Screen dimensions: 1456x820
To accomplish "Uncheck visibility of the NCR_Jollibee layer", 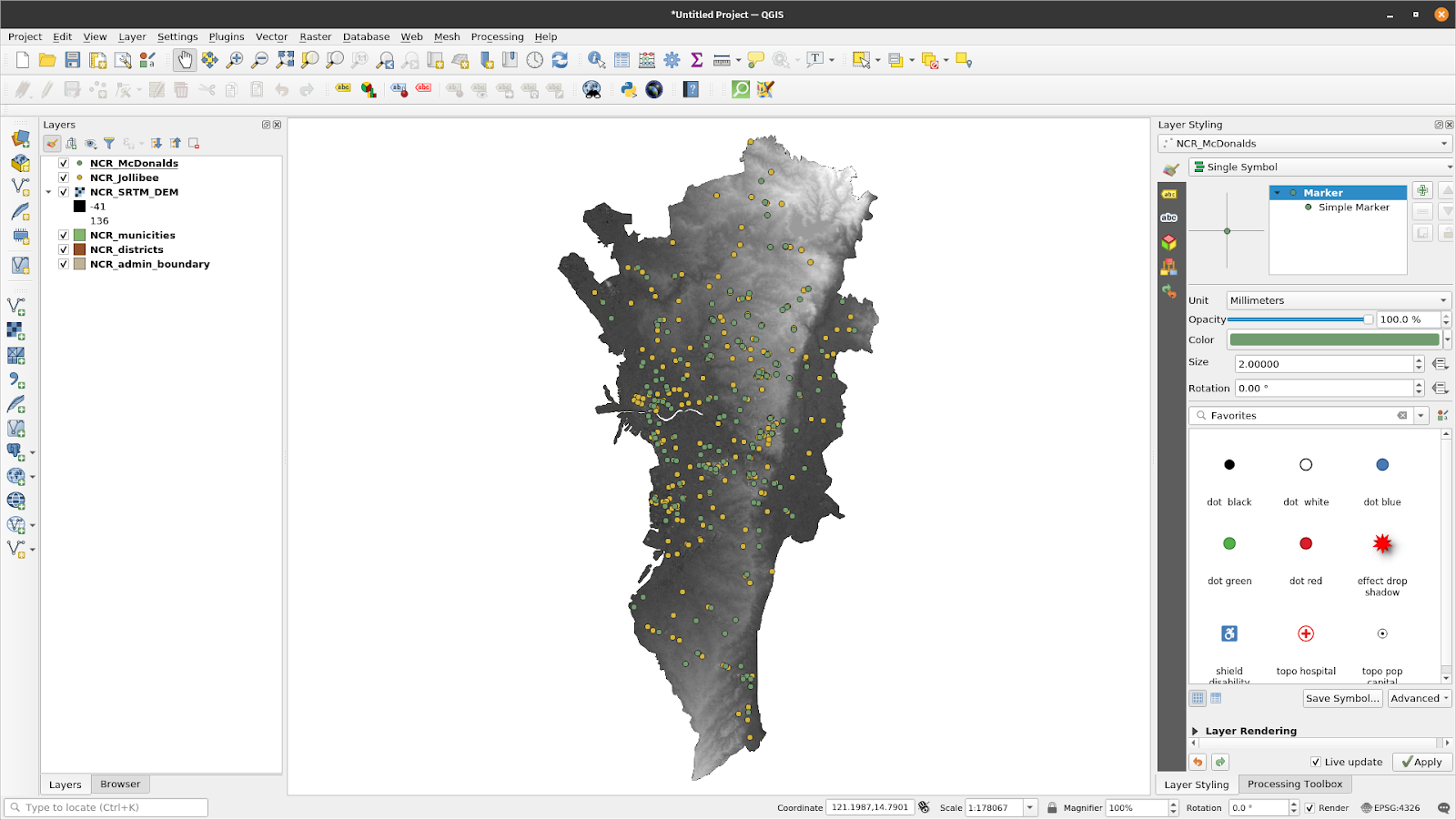I will pyautogui.click(x=63, y=177).
